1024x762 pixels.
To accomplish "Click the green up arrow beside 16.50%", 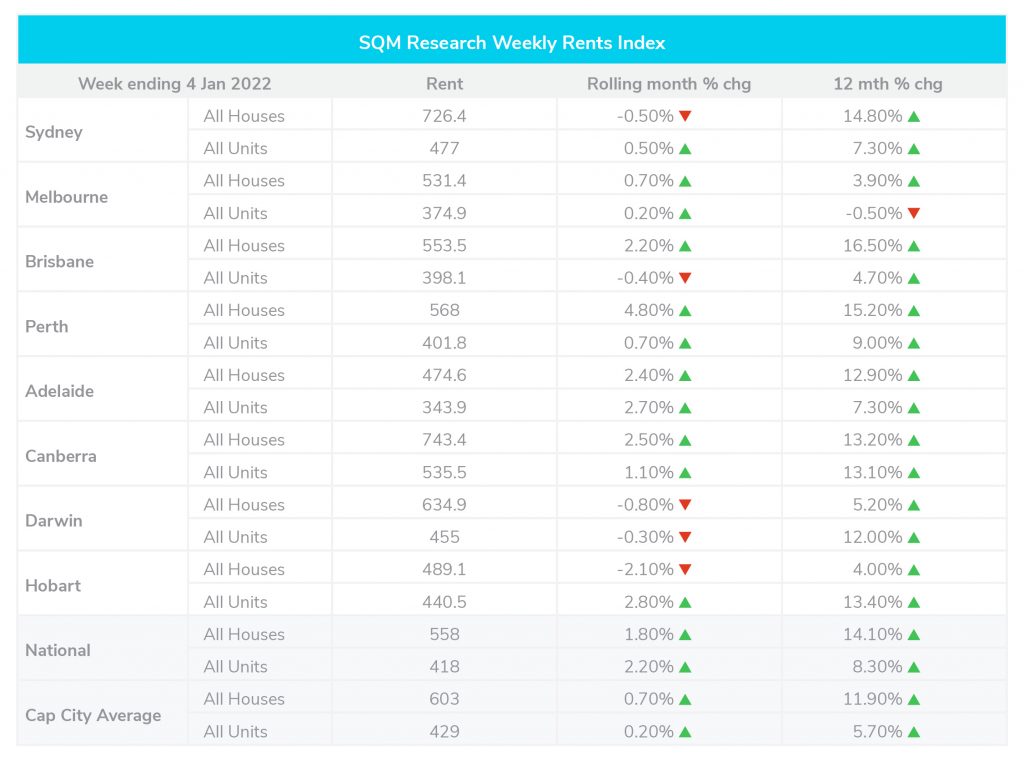I will tap(914, 246).
